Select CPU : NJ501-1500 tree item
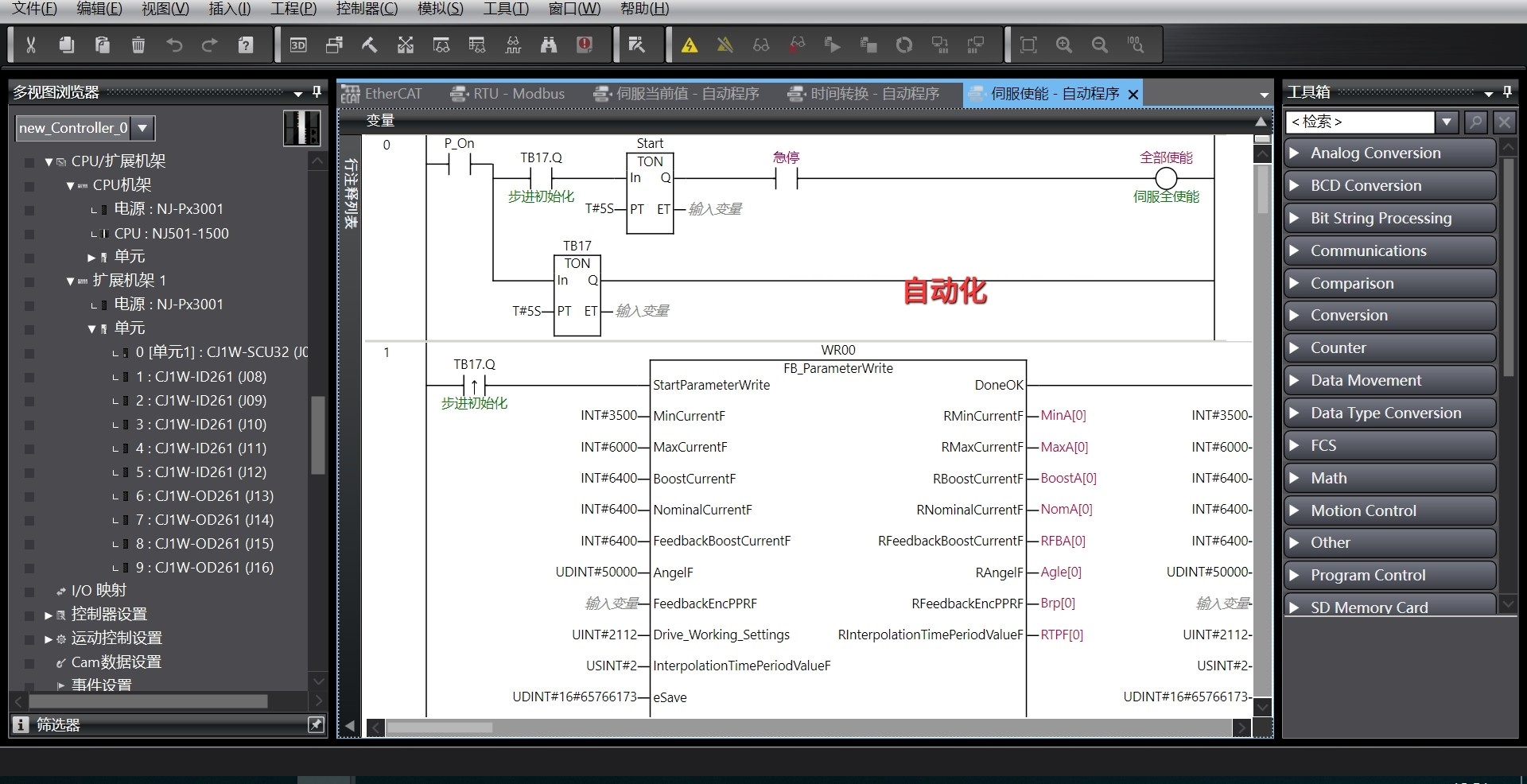 pyautogui.click(x=171, y=234)
